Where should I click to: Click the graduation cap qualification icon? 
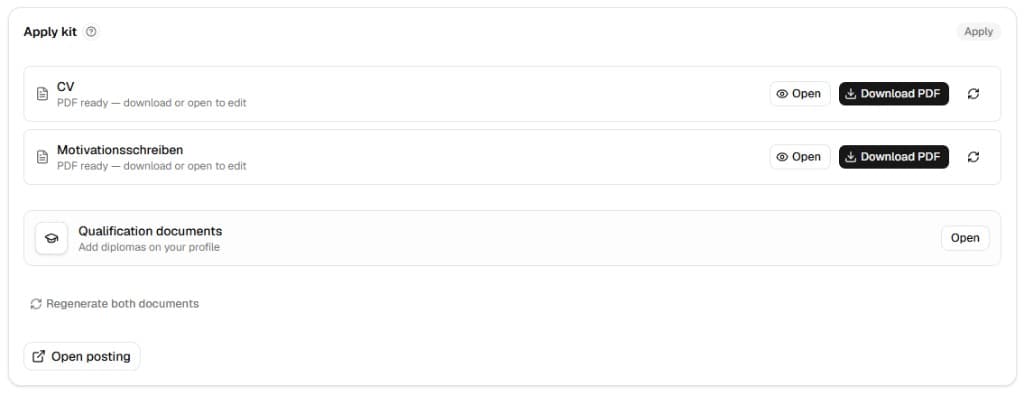click(52, 238)
